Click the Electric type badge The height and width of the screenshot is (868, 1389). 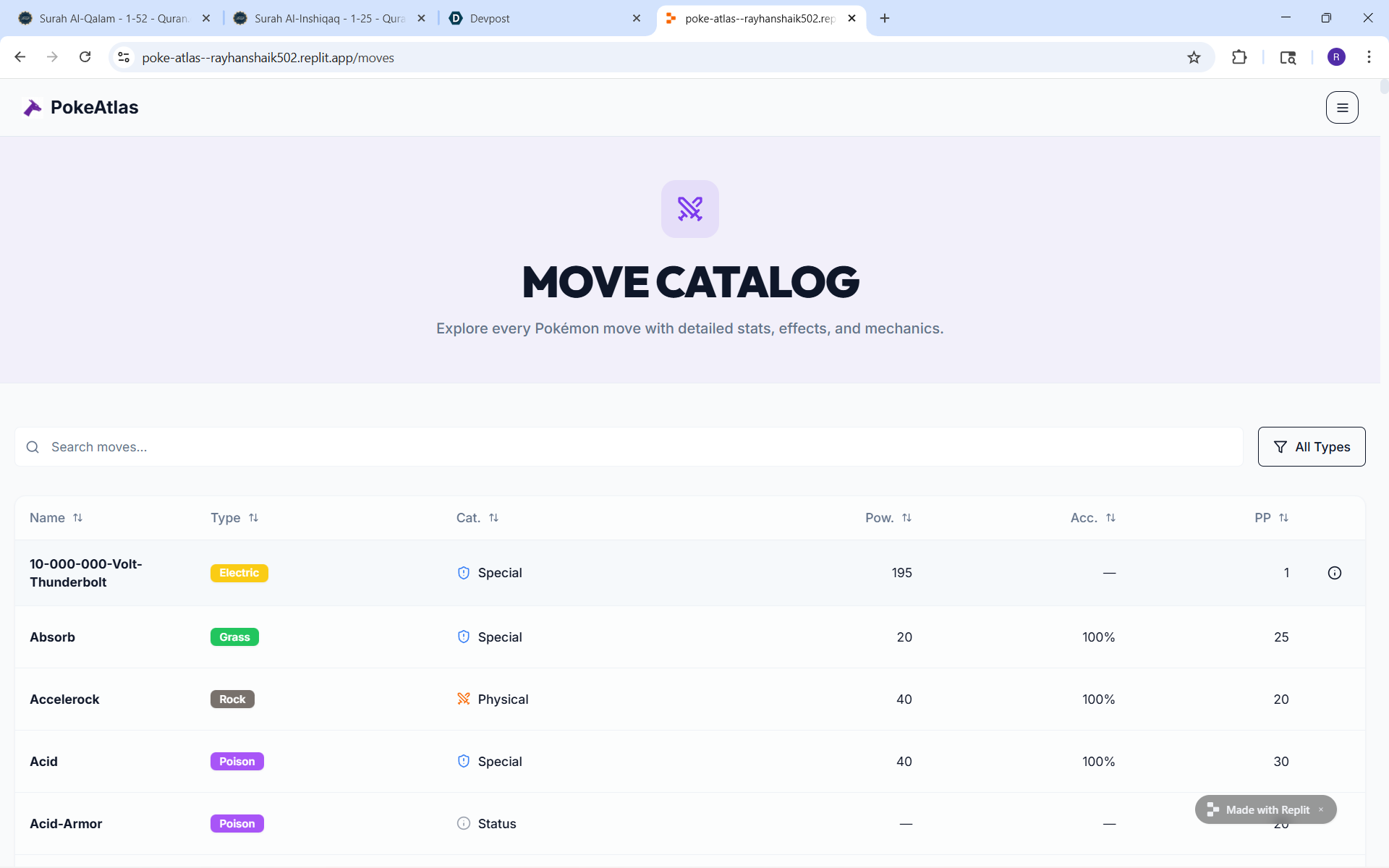pos(239,573)
